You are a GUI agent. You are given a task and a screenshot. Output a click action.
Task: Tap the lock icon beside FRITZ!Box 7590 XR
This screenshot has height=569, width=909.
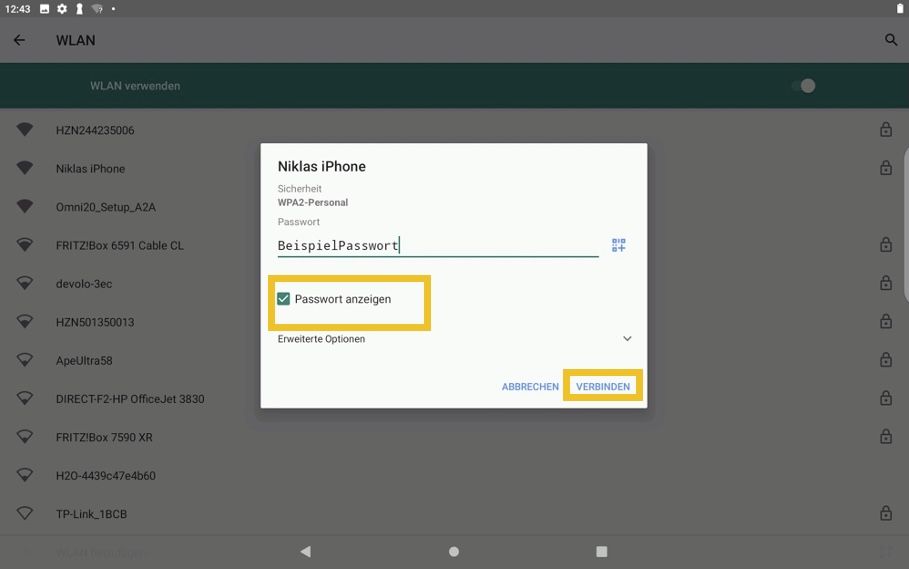point(885,437)
